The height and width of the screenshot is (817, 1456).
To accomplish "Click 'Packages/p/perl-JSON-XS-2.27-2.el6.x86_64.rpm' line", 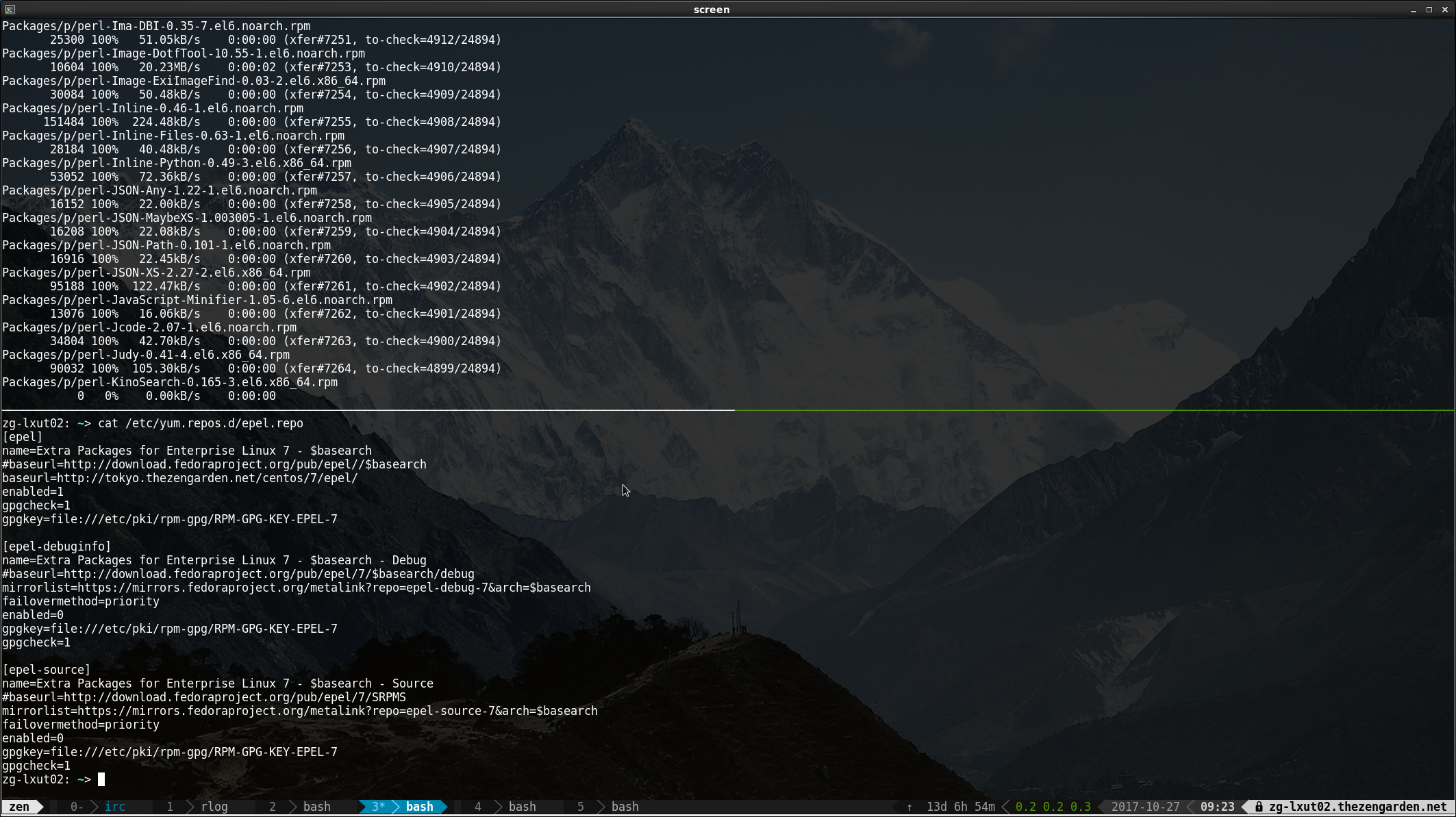I will (155, 273).
